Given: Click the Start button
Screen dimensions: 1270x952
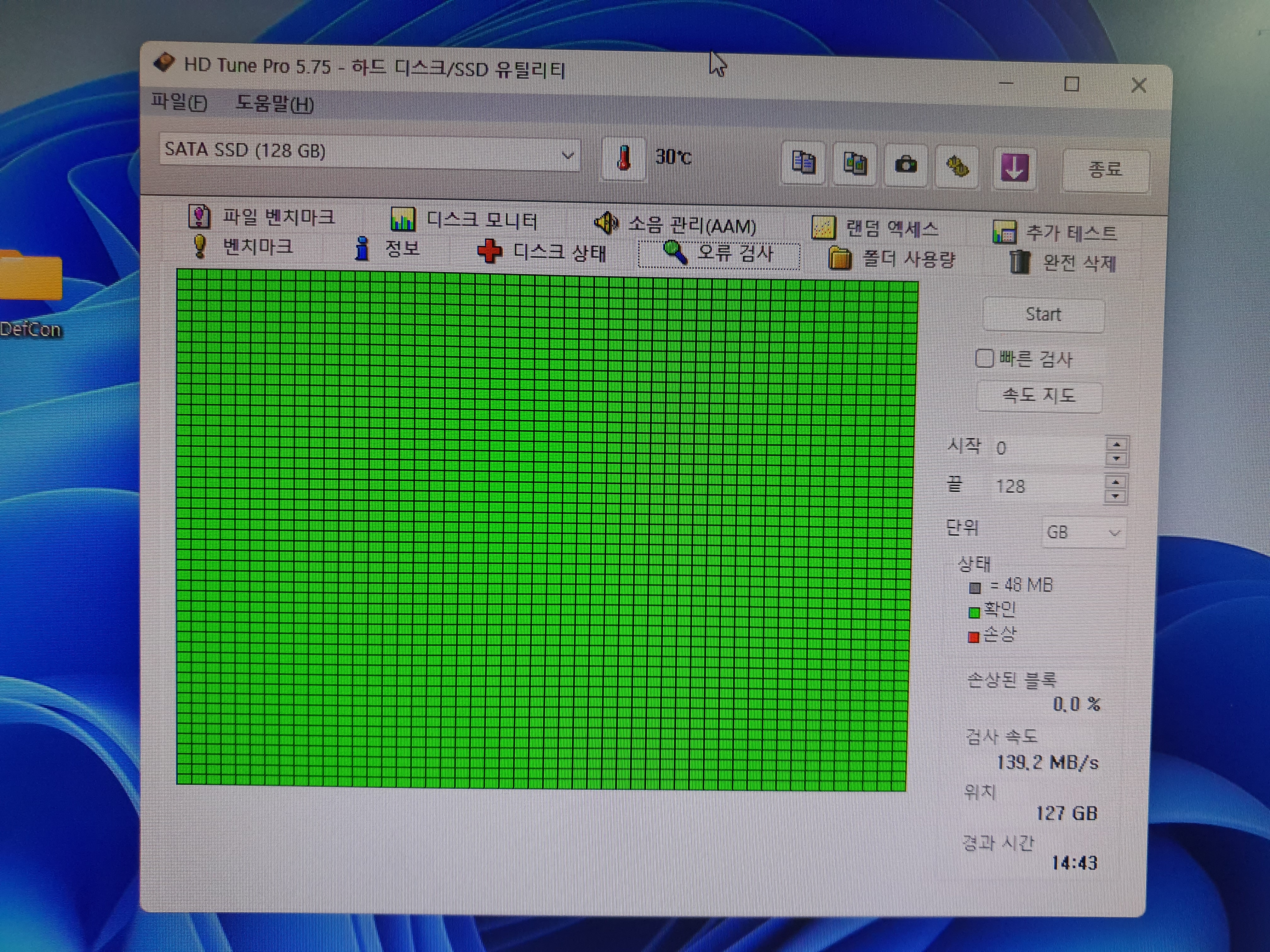Looking at the screenshot, I should click(x=1043, y=314).
